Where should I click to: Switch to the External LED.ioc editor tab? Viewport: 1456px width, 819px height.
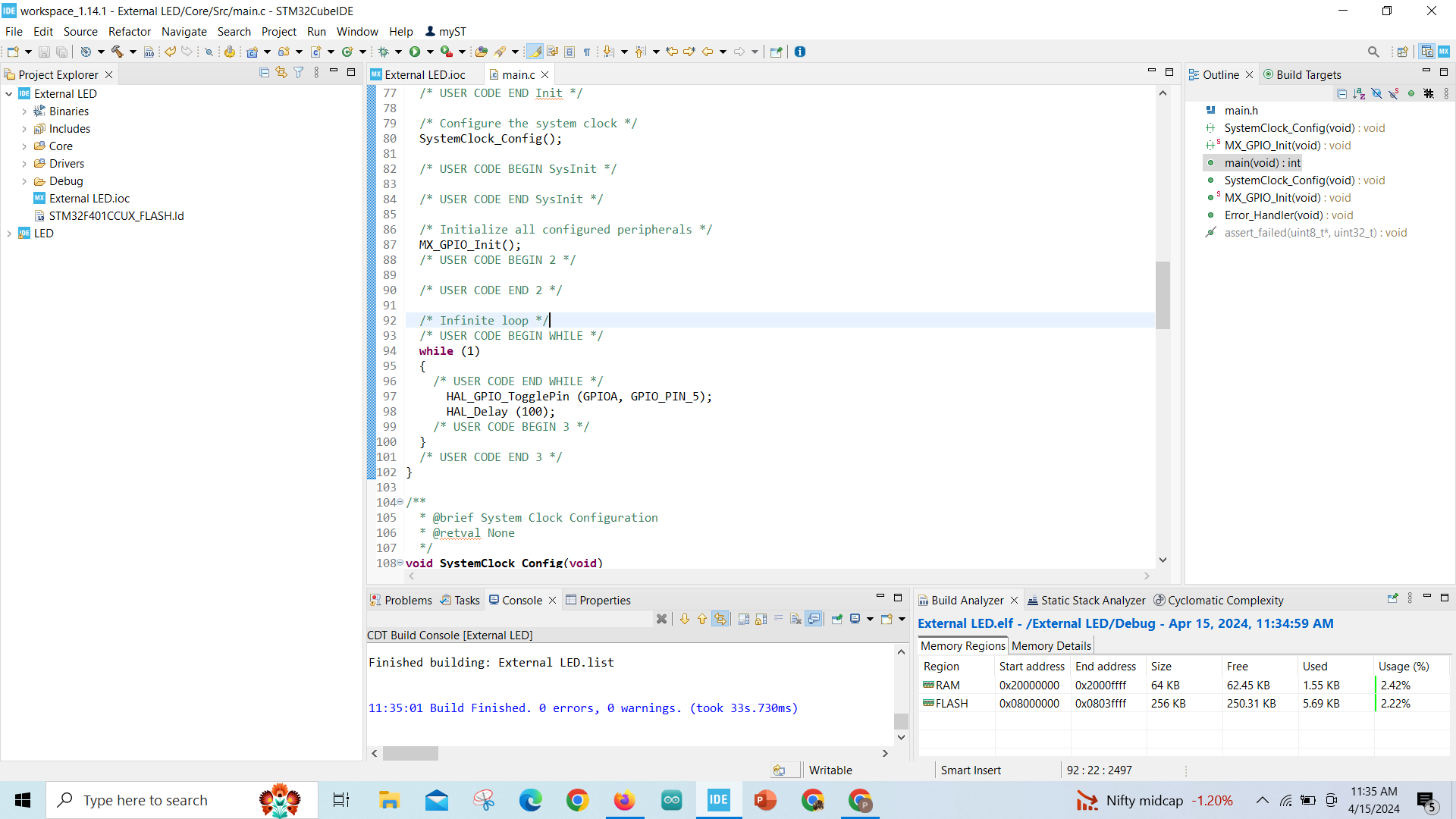(x=425, y=74)
